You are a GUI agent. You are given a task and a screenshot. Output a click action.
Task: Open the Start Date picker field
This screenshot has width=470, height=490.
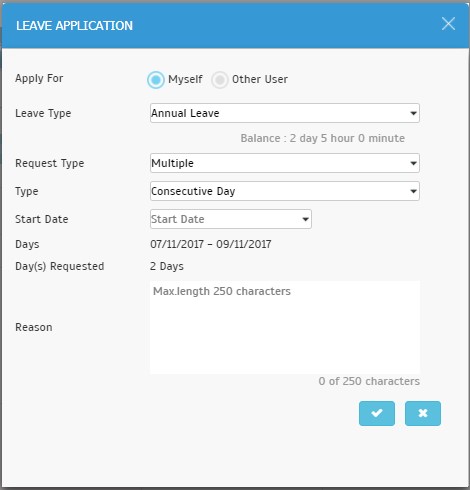pyautogui.click(x=231, y=219)
